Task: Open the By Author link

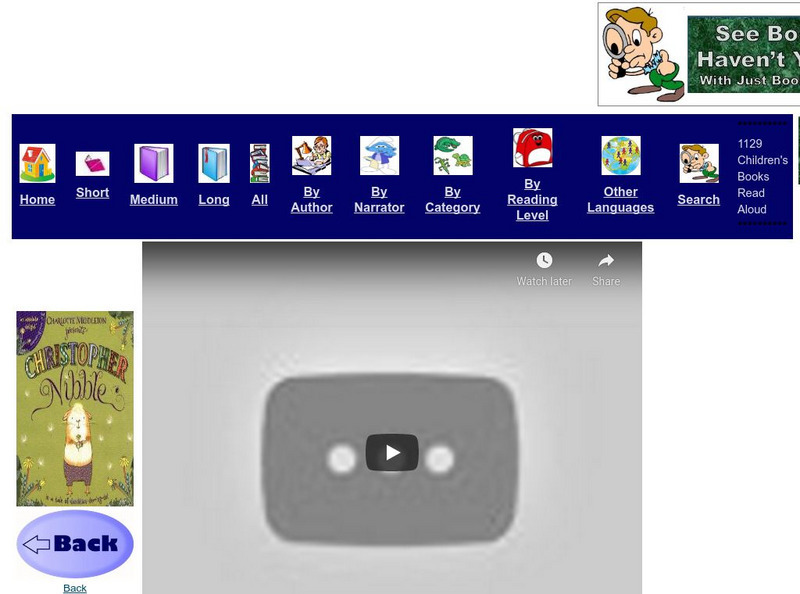Action: click(311, 200)
